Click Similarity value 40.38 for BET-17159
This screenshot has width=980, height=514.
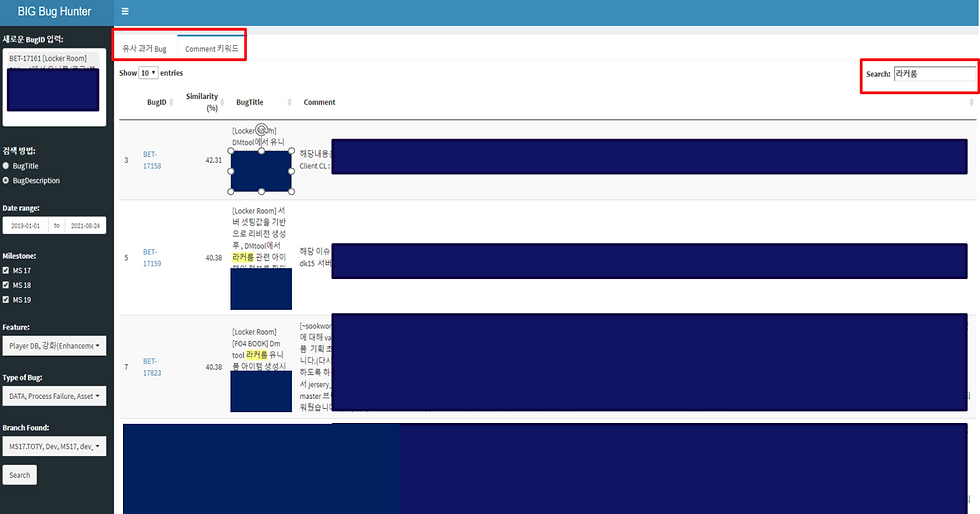pos(214,258)
